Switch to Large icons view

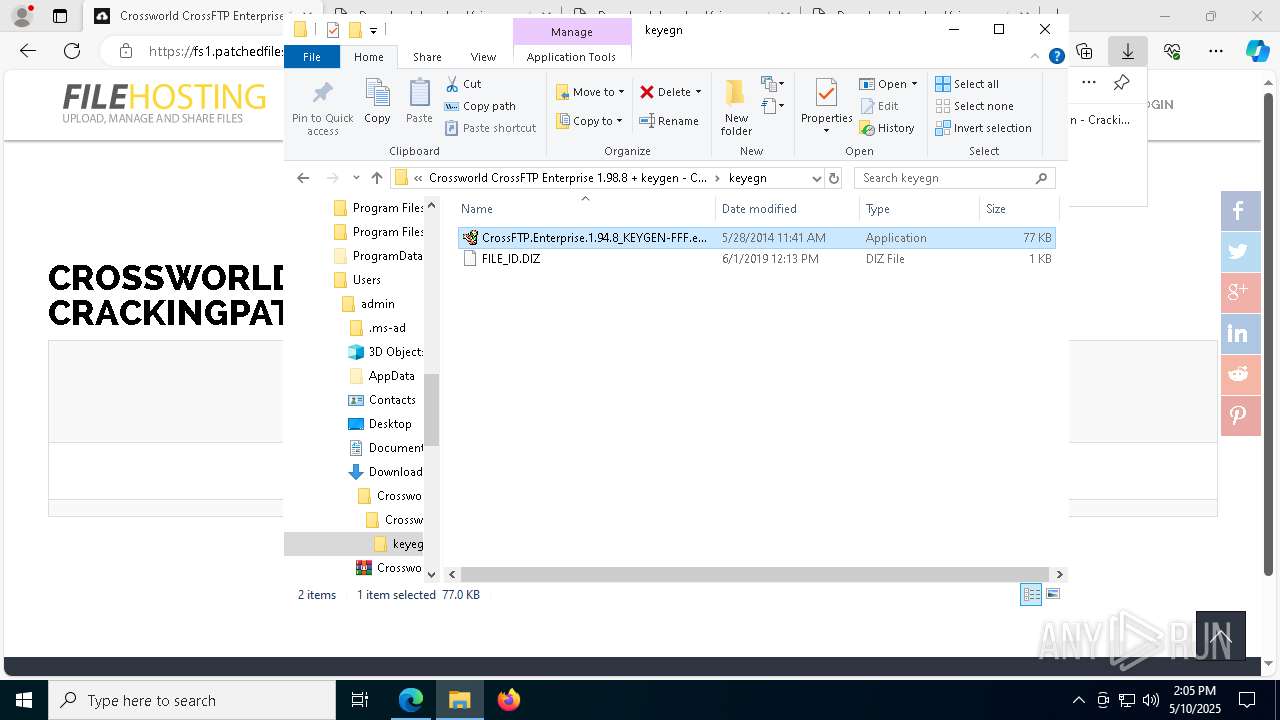[1052, 594]
